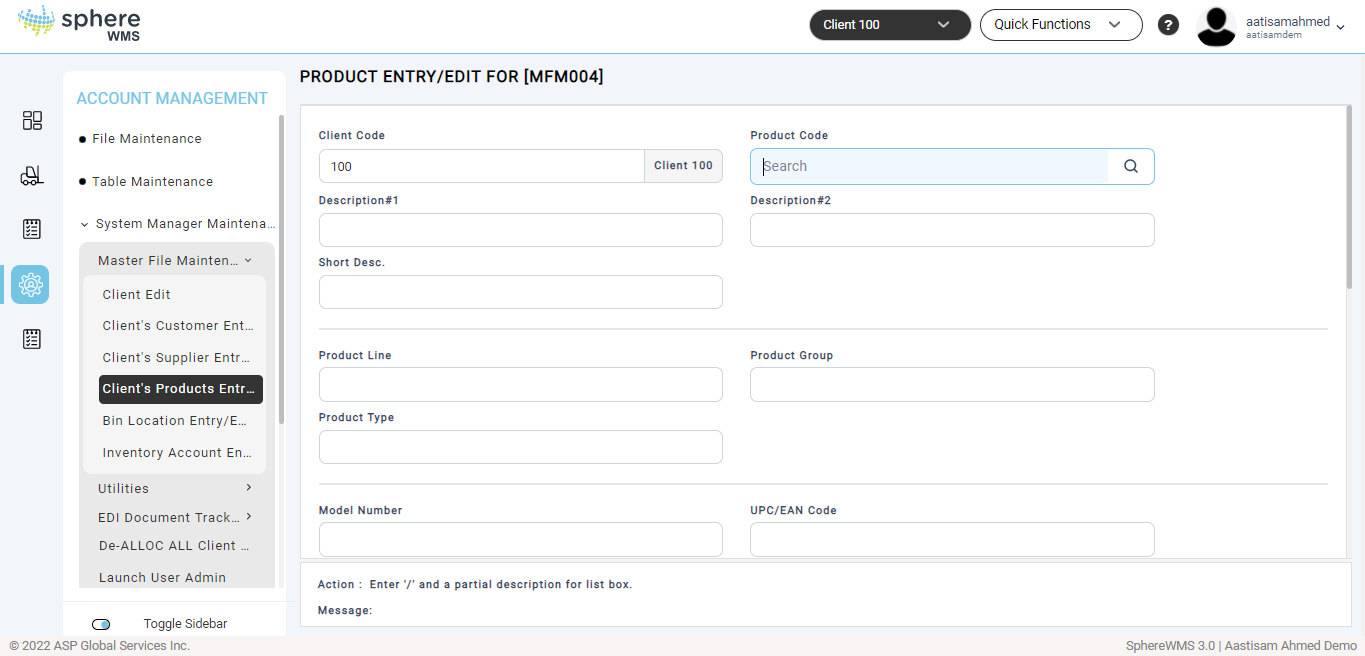This screenshot has width=1365, height=656.
Task: Click the Product Type input field
Action: [x=521, y=447]
